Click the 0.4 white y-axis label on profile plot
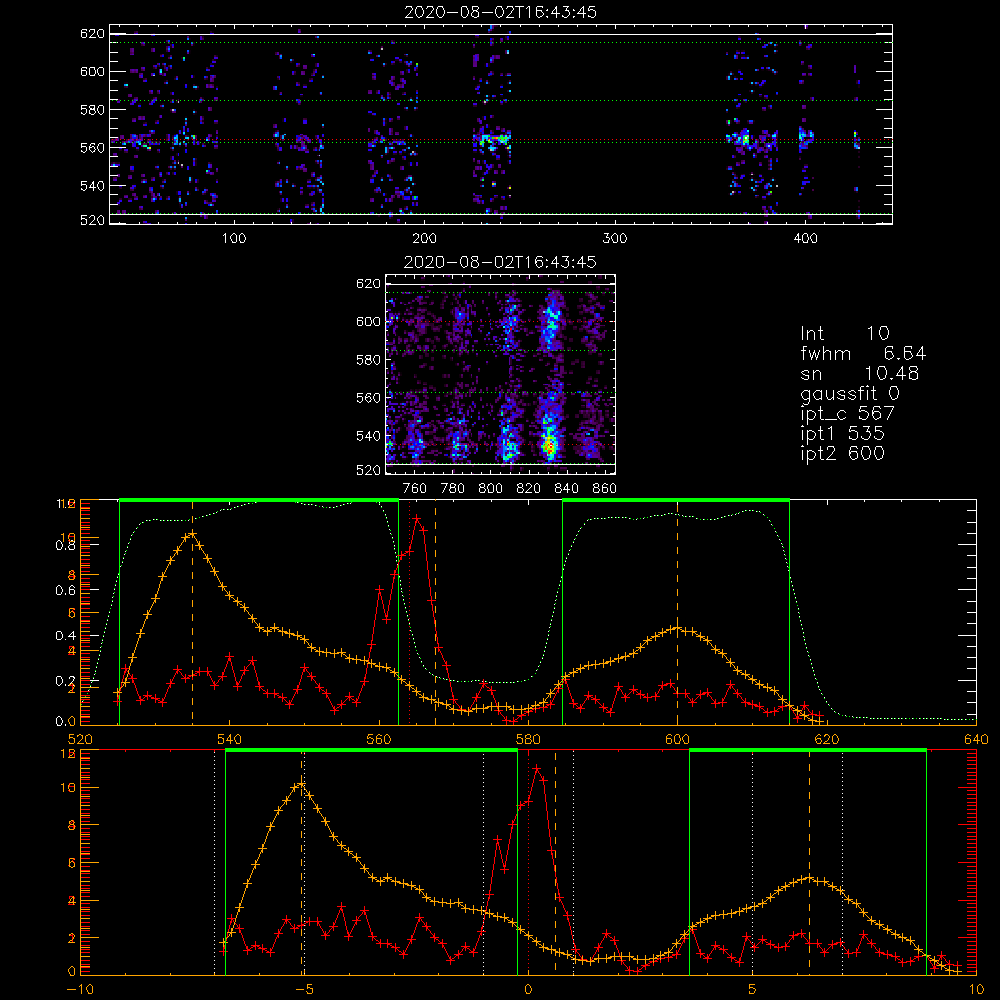Screen dimensions: 1000x1000 pos(66,636)
